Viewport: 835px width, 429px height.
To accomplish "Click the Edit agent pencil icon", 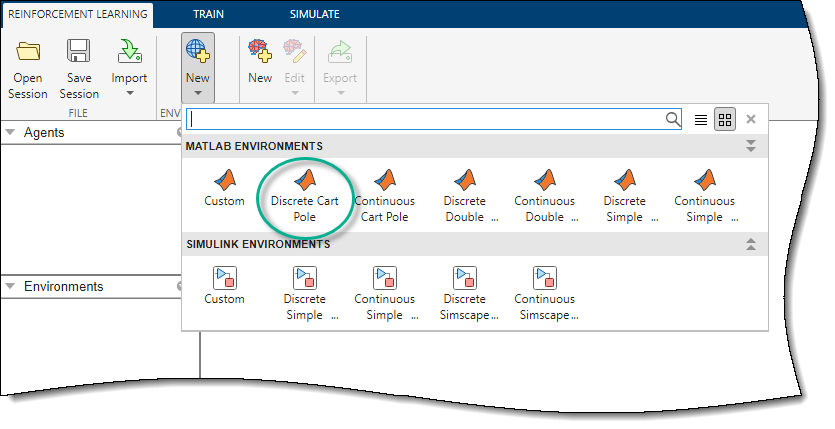I will click(x=294, y=51).
